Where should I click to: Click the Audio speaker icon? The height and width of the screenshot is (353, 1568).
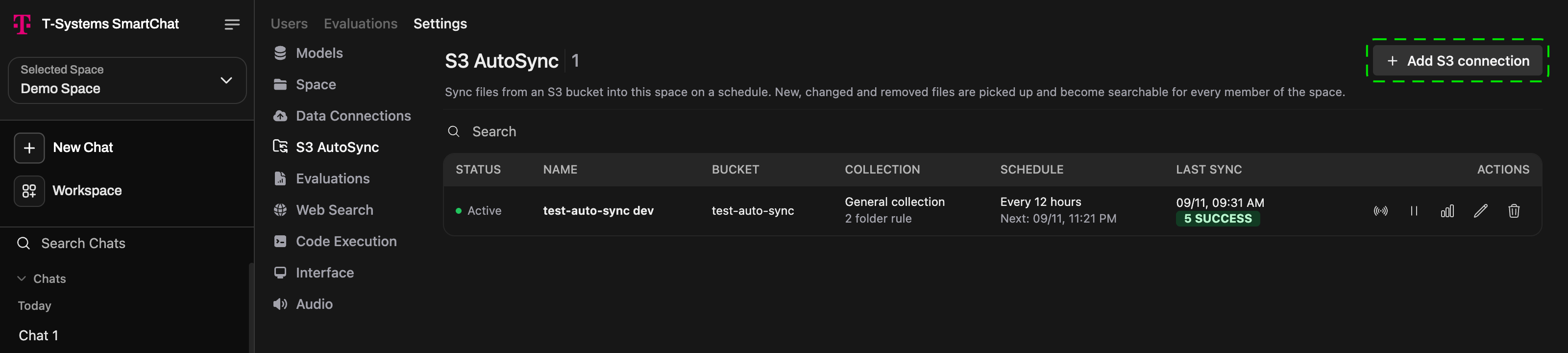(280, 304)
